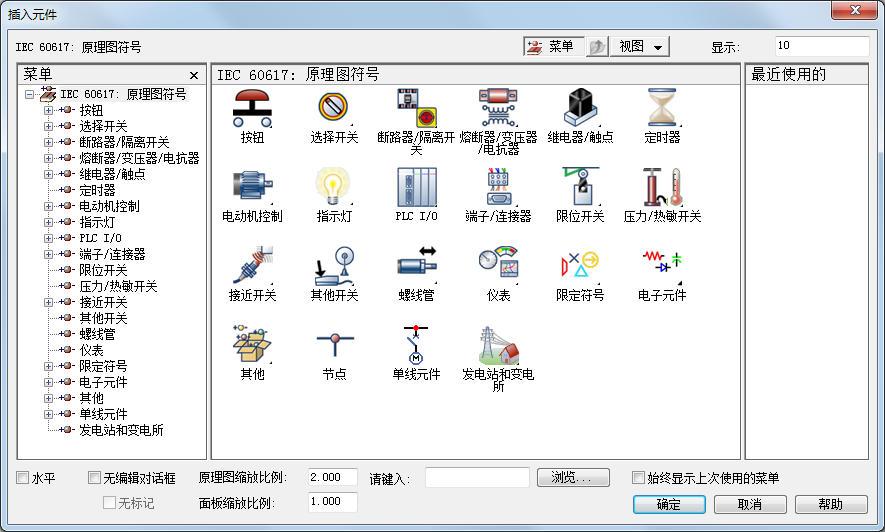This screenshot has width=885, height=532.
Task: Close the 菜单 tree panel with X
Action: pos(194,75)
